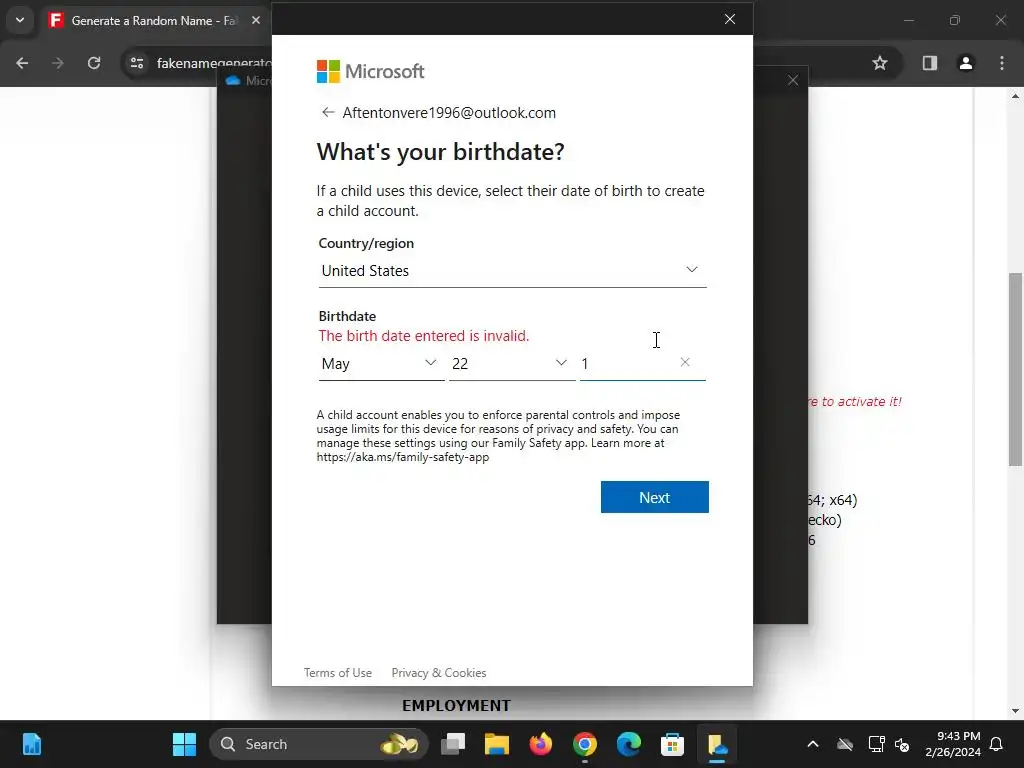The image size is (1024, 768).
Task: Open the birth day dropdown showing 22
Action: click(x=511, y=364)
